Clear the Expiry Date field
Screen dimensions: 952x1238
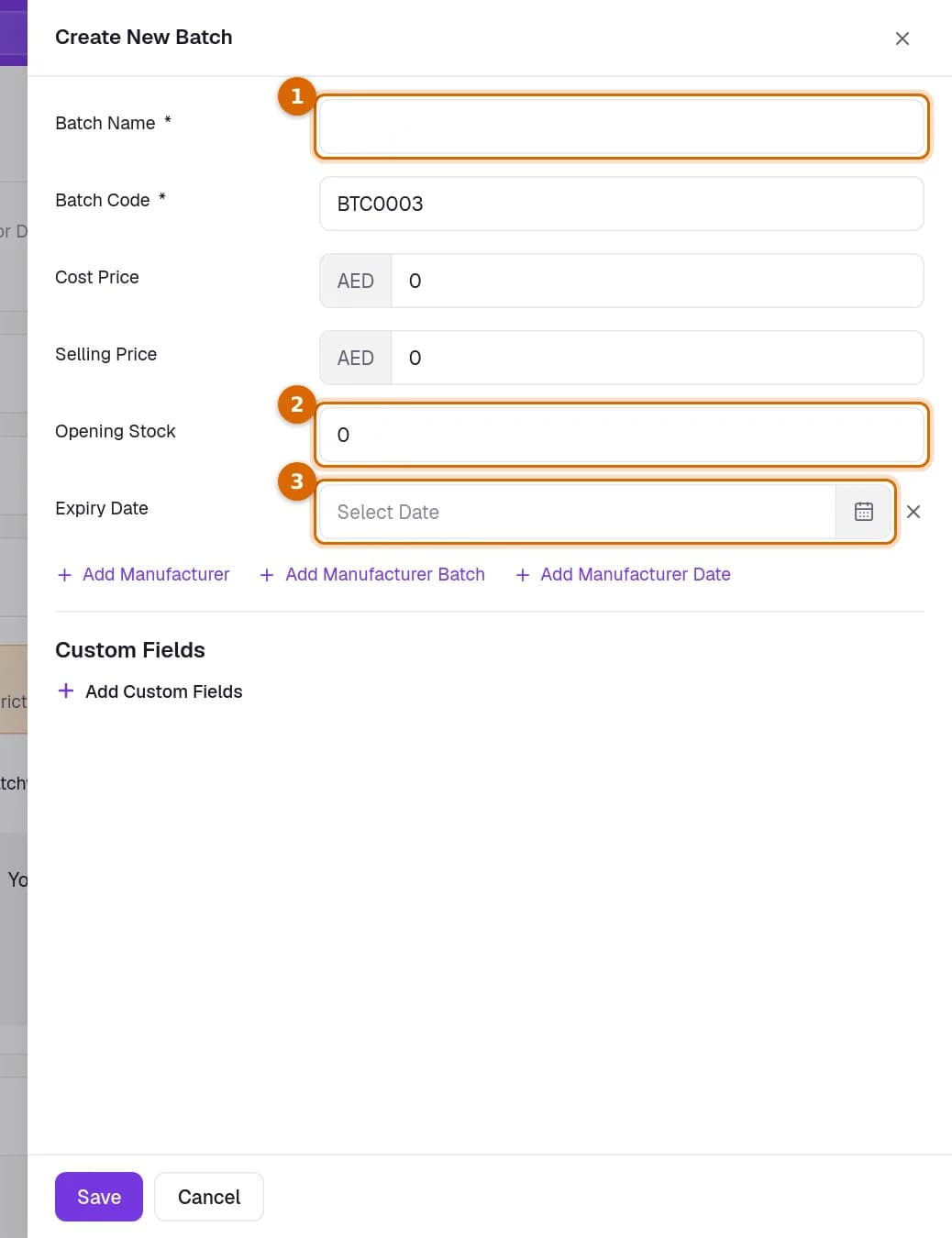913,512
